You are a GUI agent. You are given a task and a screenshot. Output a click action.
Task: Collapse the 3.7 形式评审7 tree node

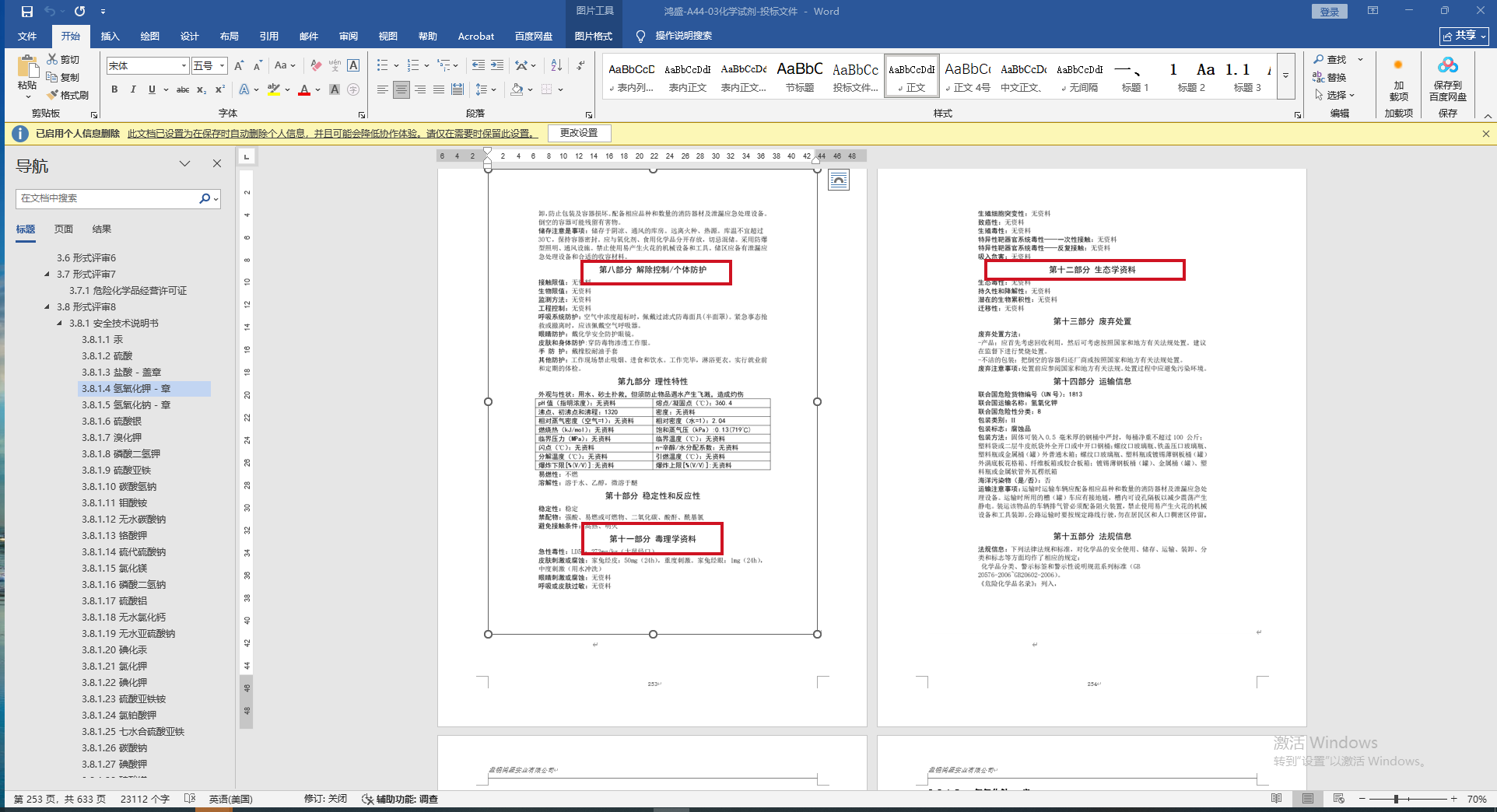47,274
